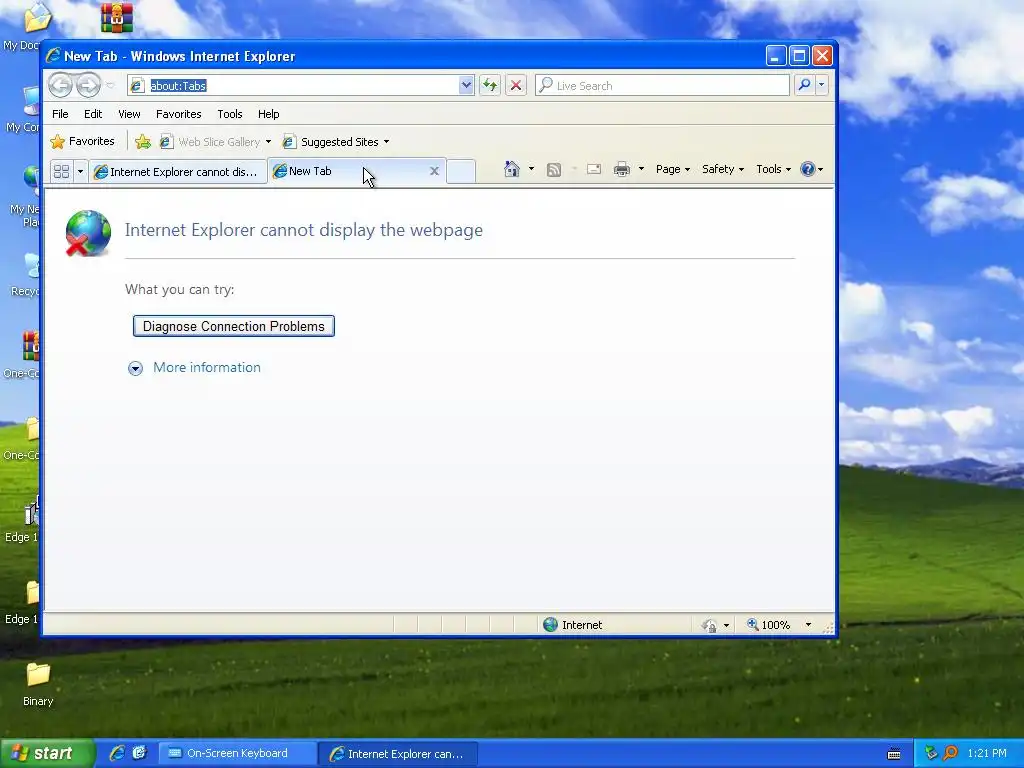Open command bar Tools menu

pyautogui.click(x=773, y=169)
